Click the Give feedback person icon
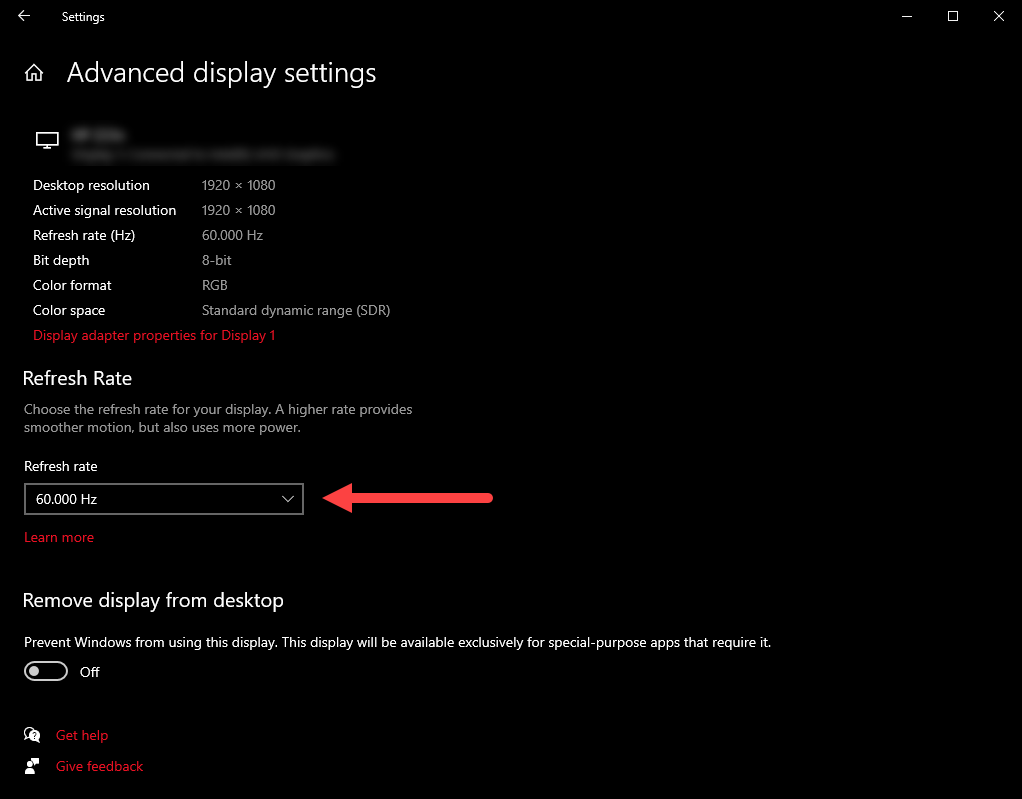1022x799 pixels. pos(33,766)
